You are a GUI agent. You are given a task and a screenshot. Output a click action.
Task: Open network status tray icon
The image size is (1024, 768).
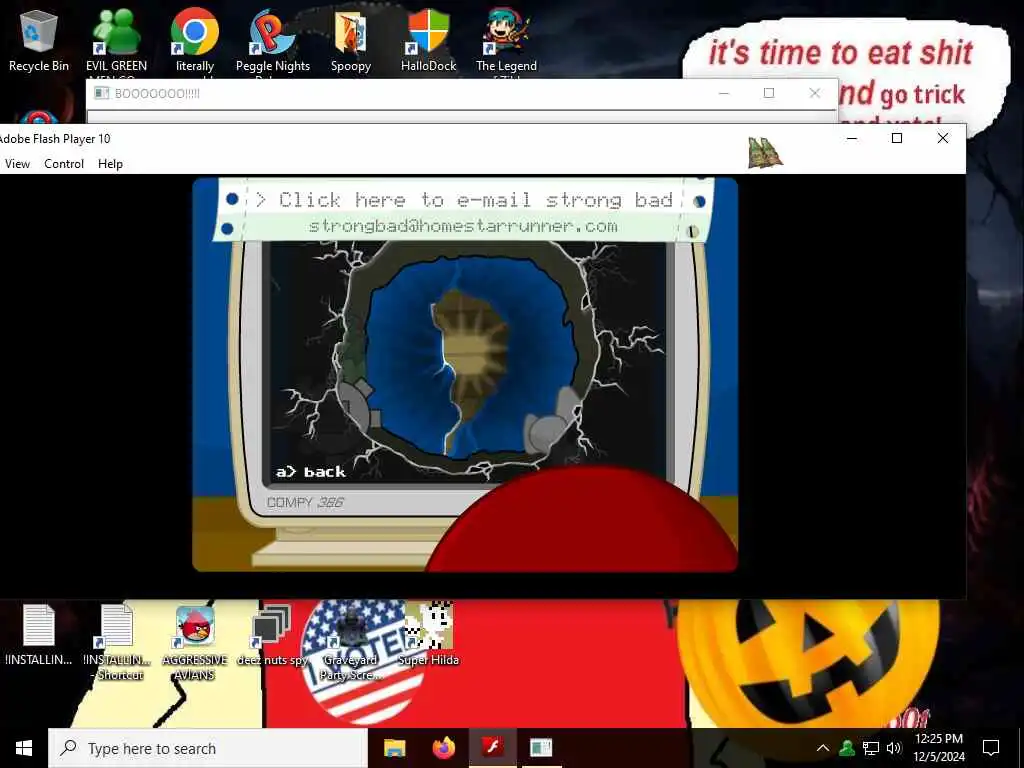871,748
